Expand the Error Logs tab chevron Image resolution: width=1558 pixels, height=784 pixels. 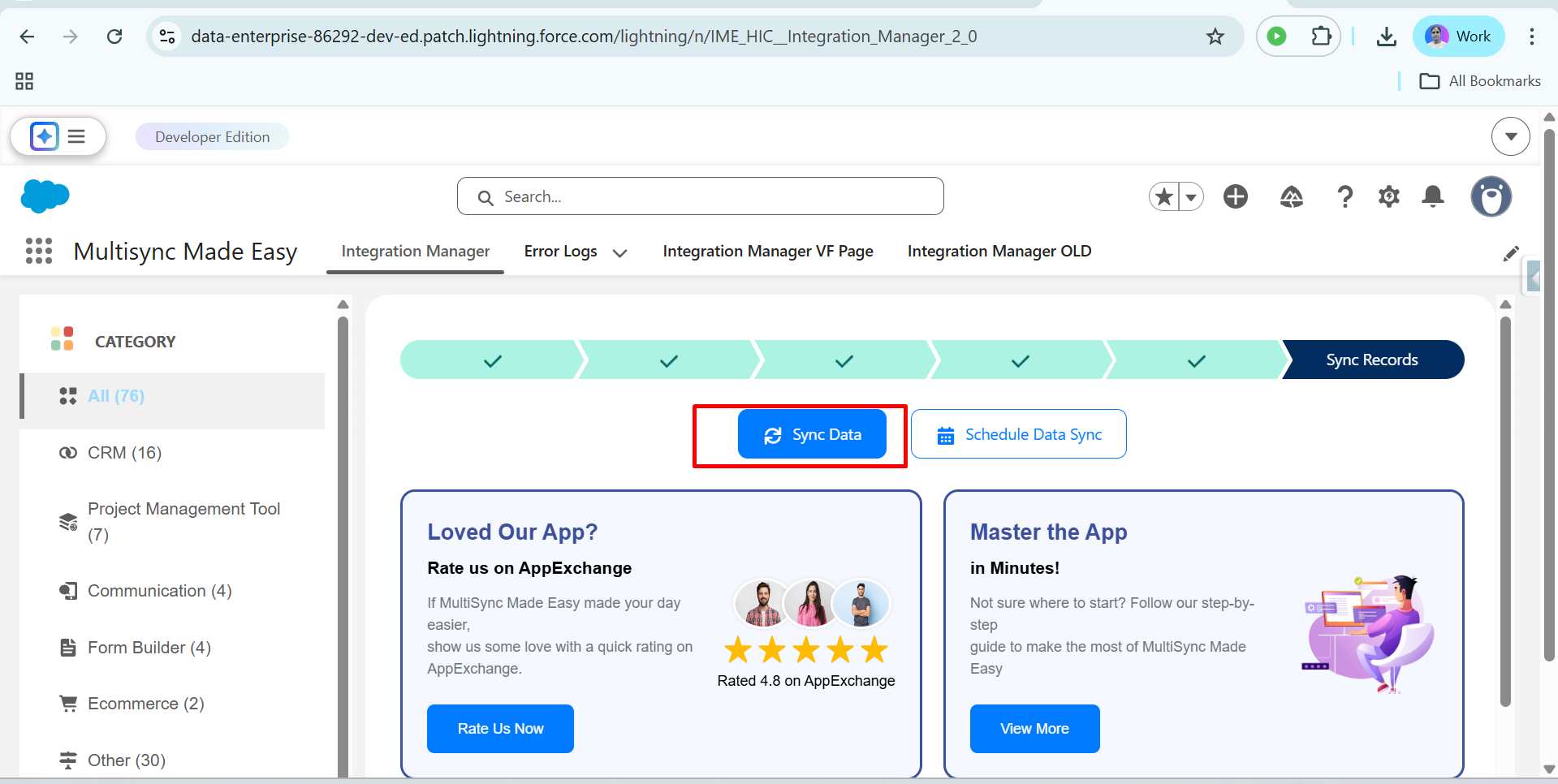point(619,252)
